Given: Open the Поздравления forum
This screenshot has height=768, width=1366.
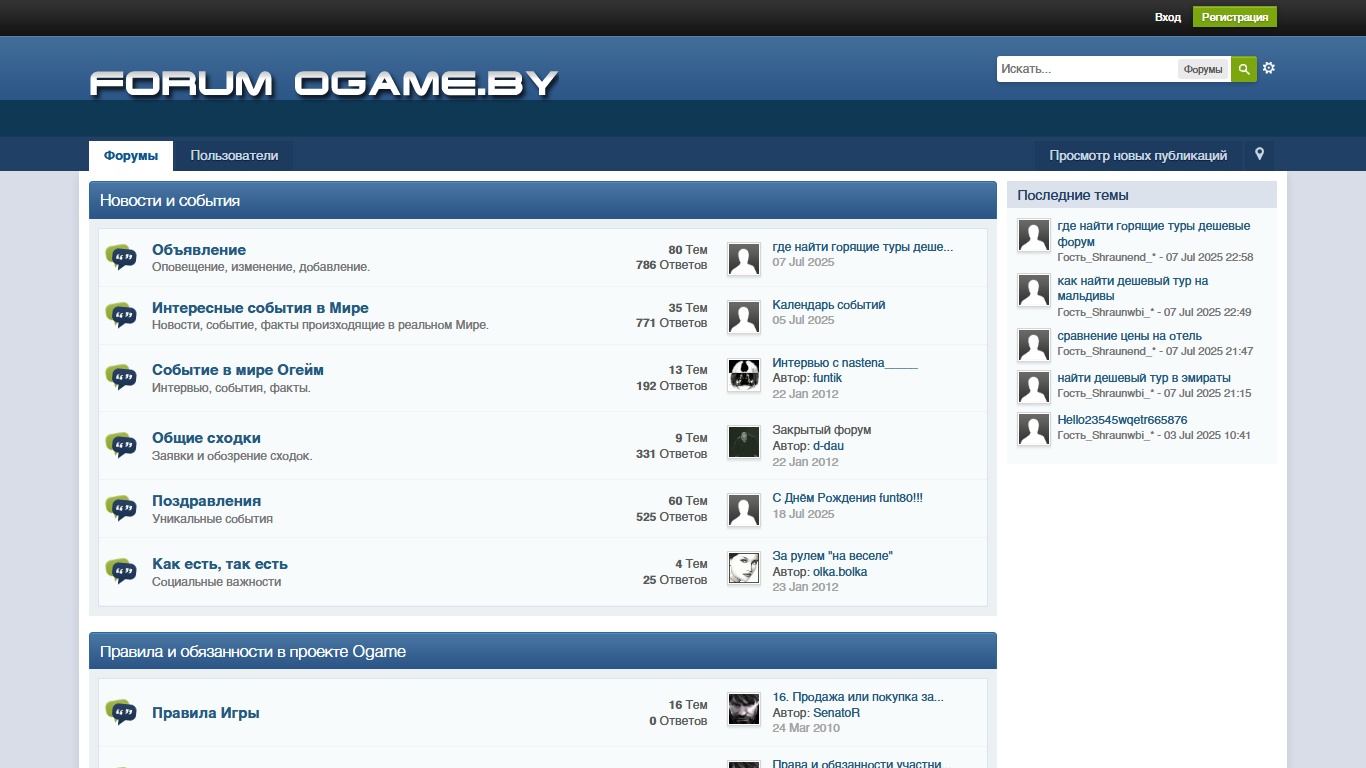Looking at the screenshot, I should point(206,501).
